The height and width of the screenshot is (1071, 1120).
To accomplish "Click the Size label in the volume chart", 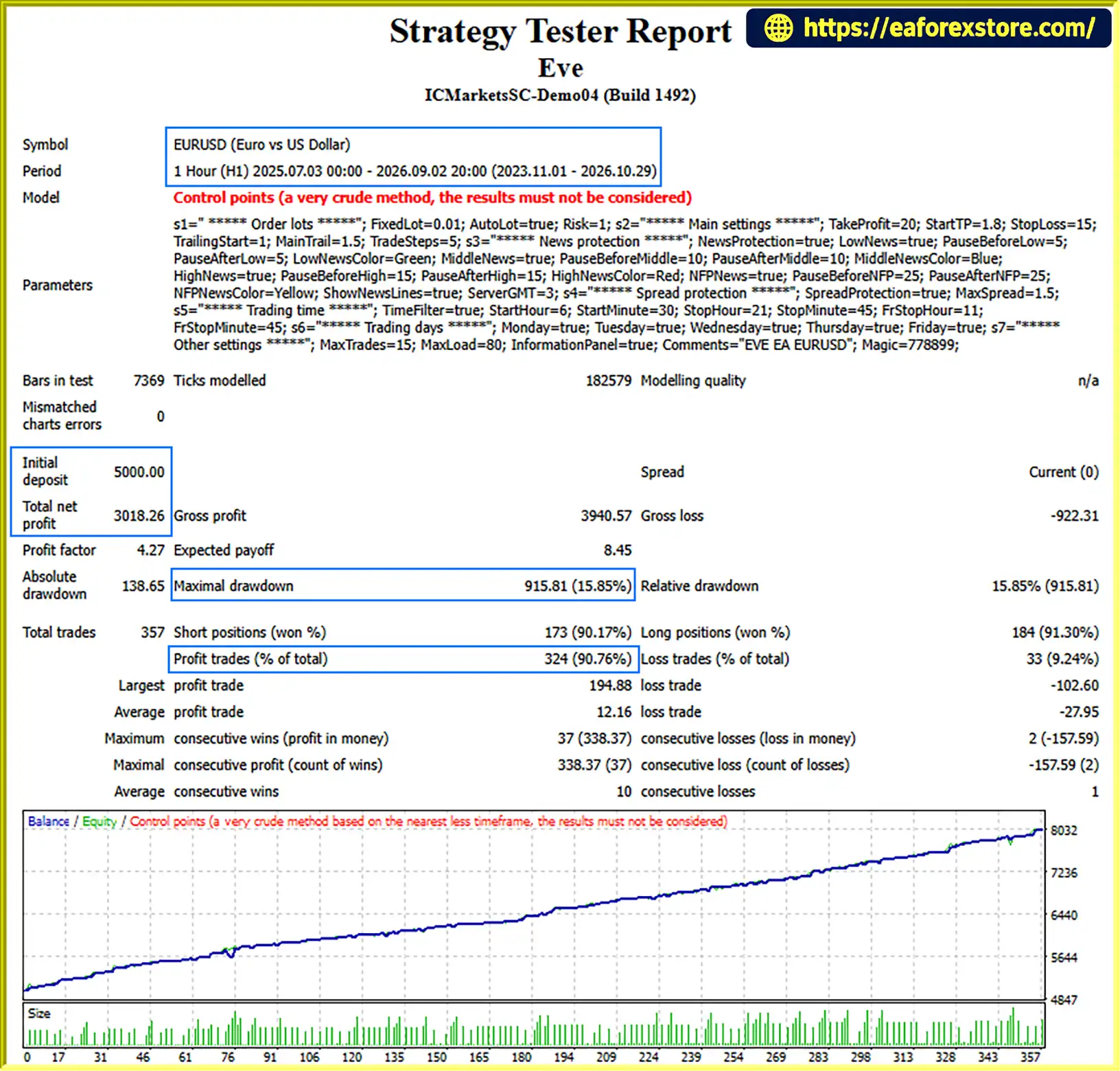I will point(38,1014).
